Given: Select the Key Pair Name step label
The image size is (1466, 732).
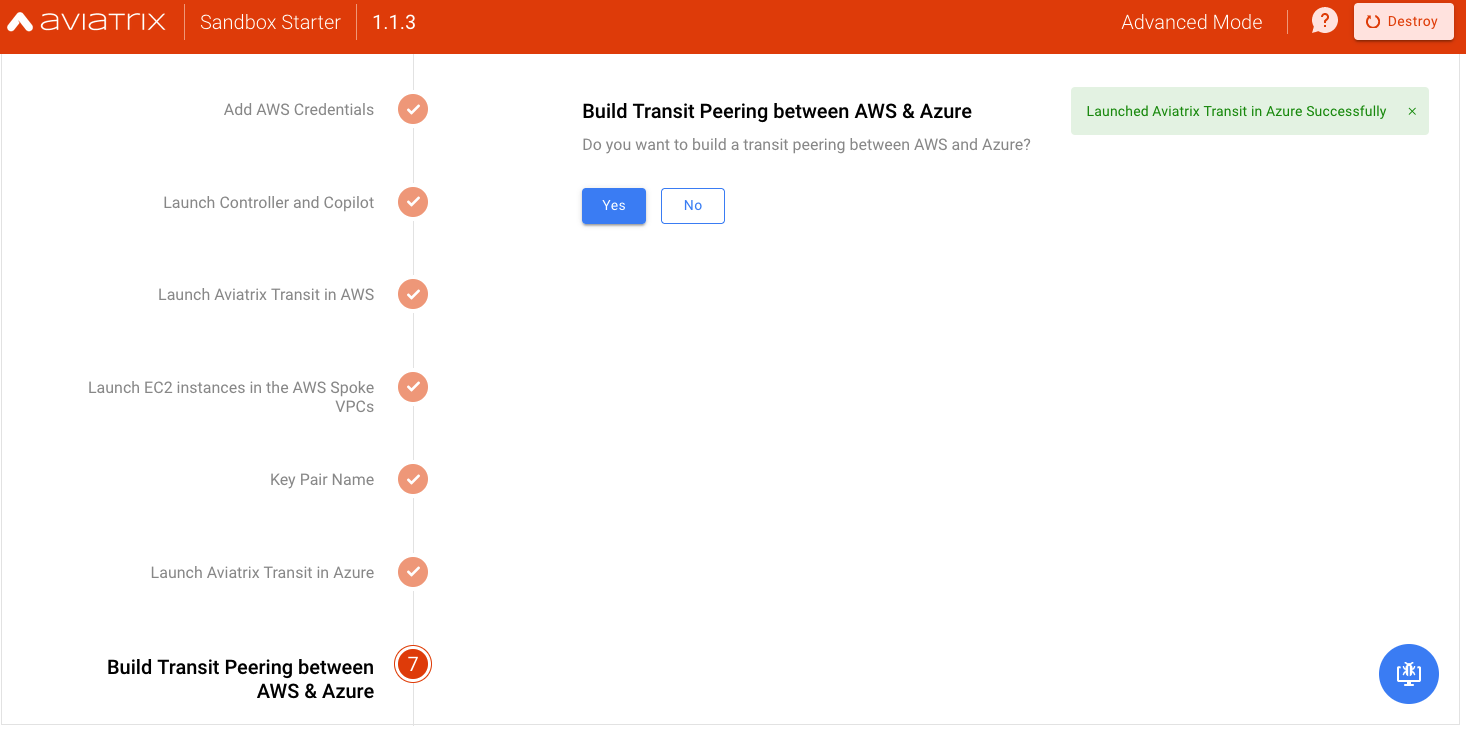Looking at the screenshot, I should [322, 480].
